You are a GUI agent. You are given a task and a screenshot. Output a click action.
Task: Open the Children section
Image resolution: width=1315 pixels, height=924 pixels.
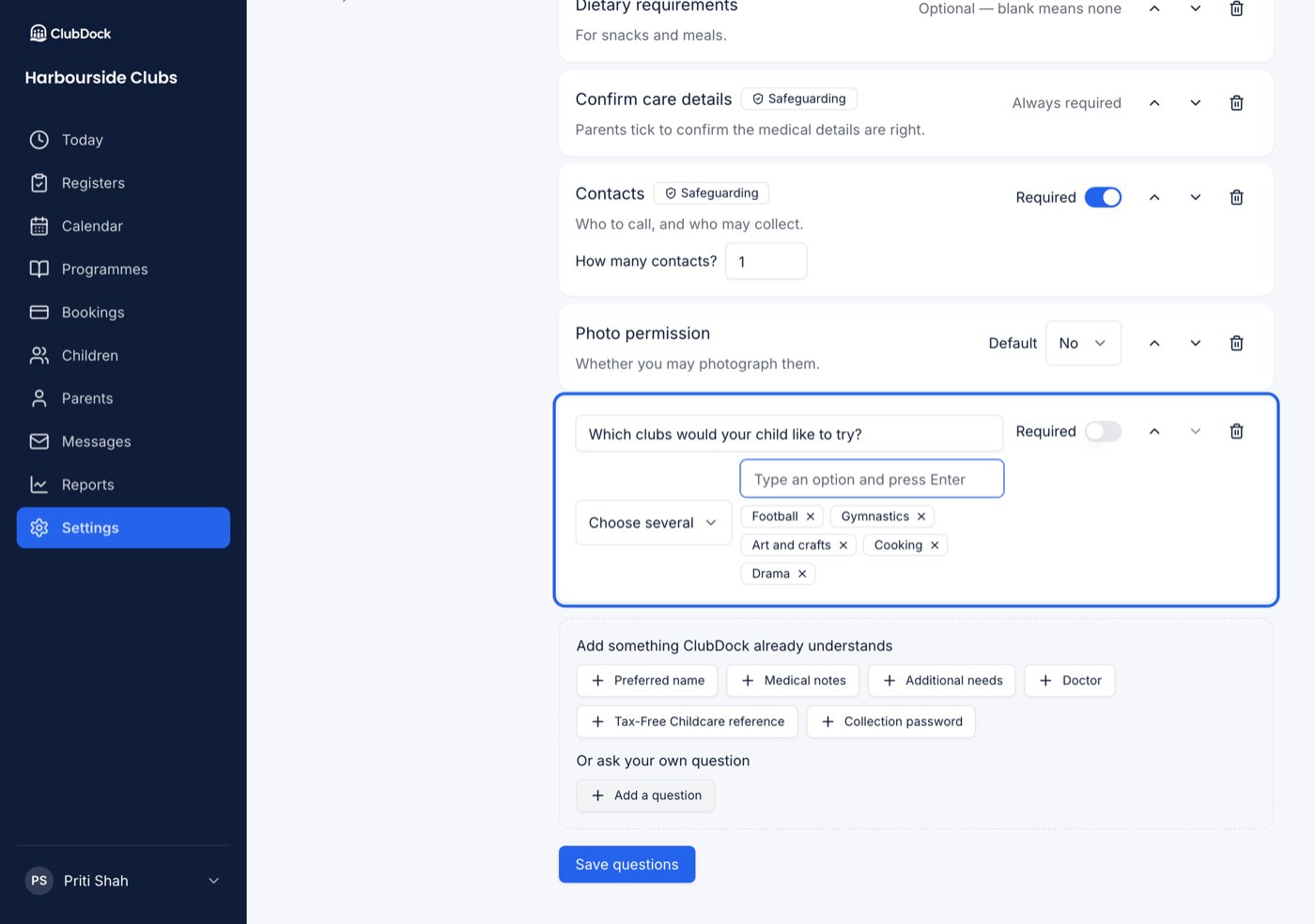tap(123, 356)
